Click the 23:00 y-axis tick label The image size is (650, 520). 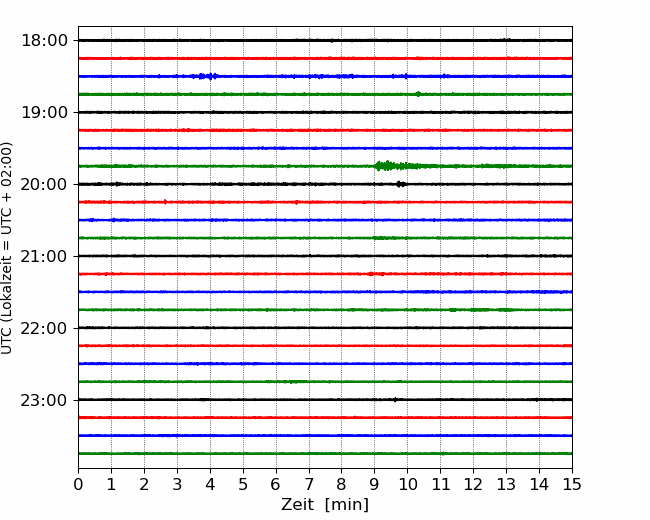coord(44,401)
